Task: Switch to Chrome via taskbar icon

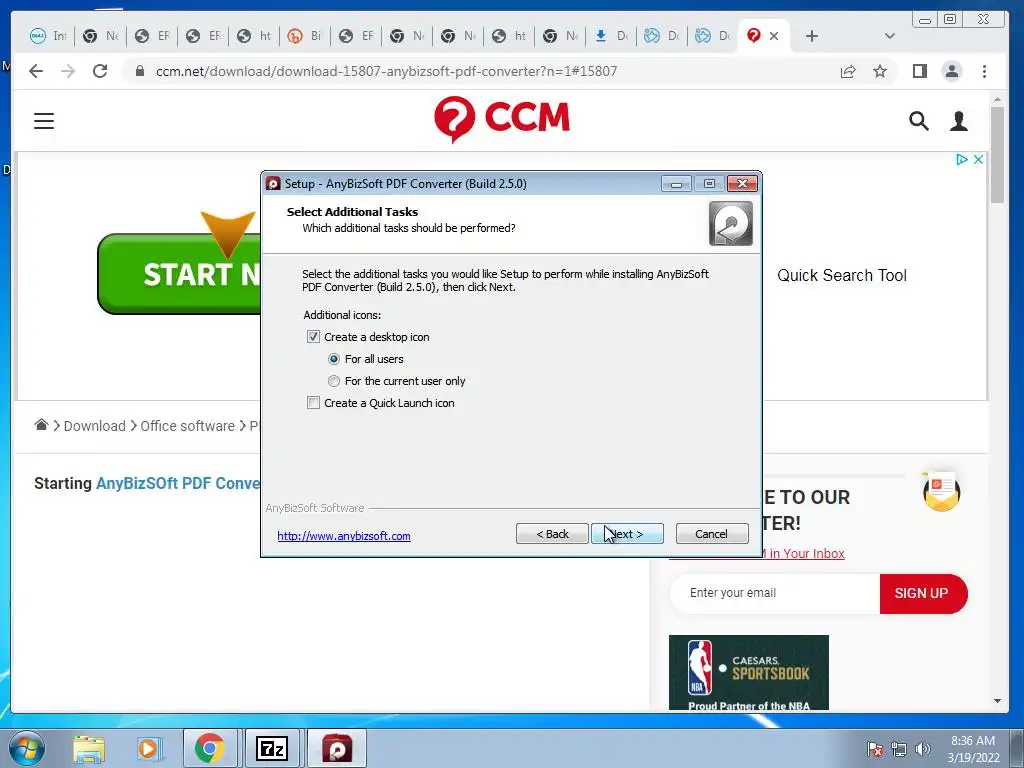Action: coord(210,748)
